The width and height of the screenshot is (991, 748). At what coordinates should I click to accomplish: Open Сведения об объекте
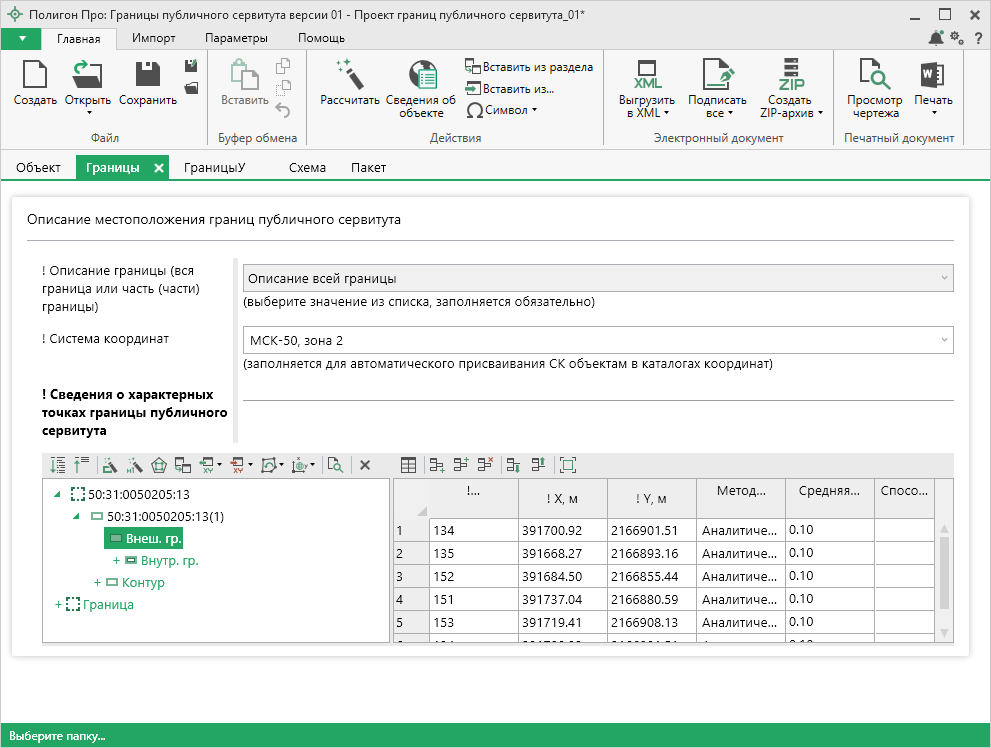421,76
